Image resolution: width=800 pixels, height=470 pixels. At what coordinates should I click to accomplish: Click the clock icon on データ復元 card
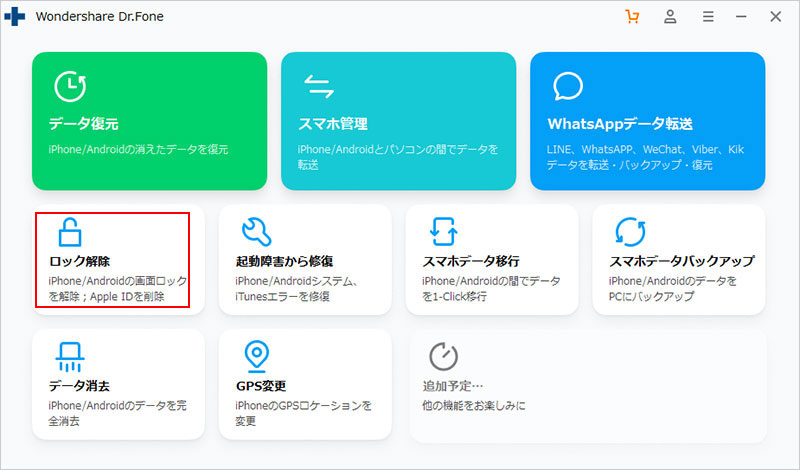point(70,86)
